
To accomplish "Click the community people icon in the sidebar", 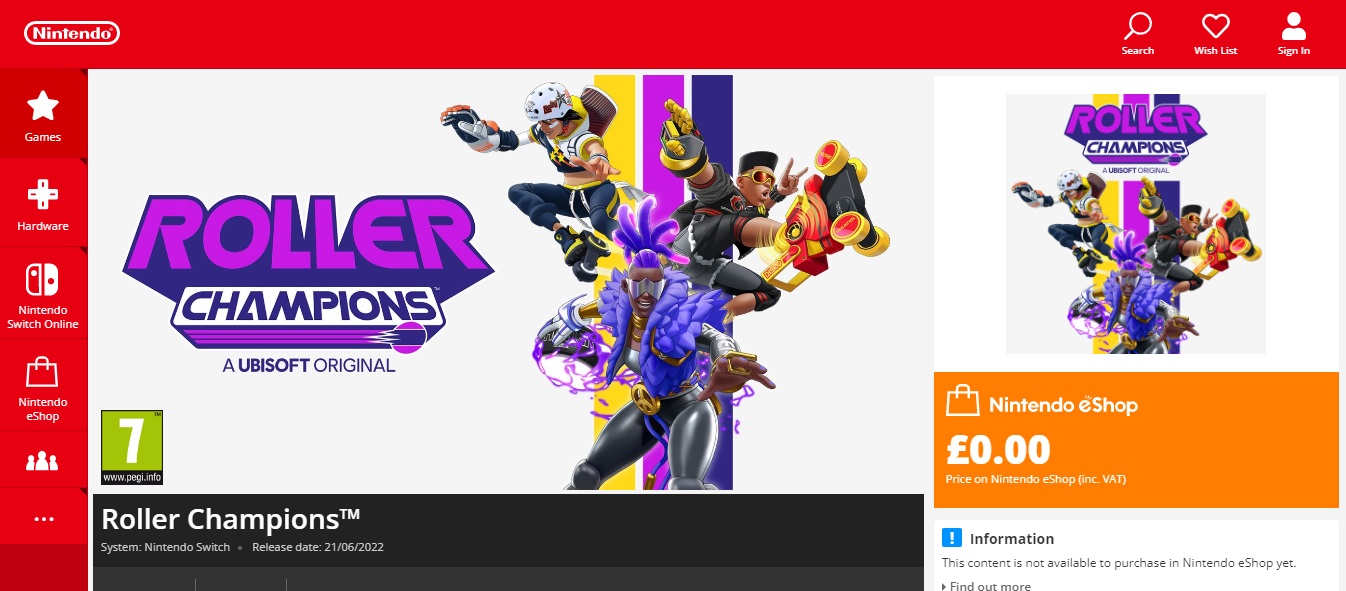I will 43,460.
